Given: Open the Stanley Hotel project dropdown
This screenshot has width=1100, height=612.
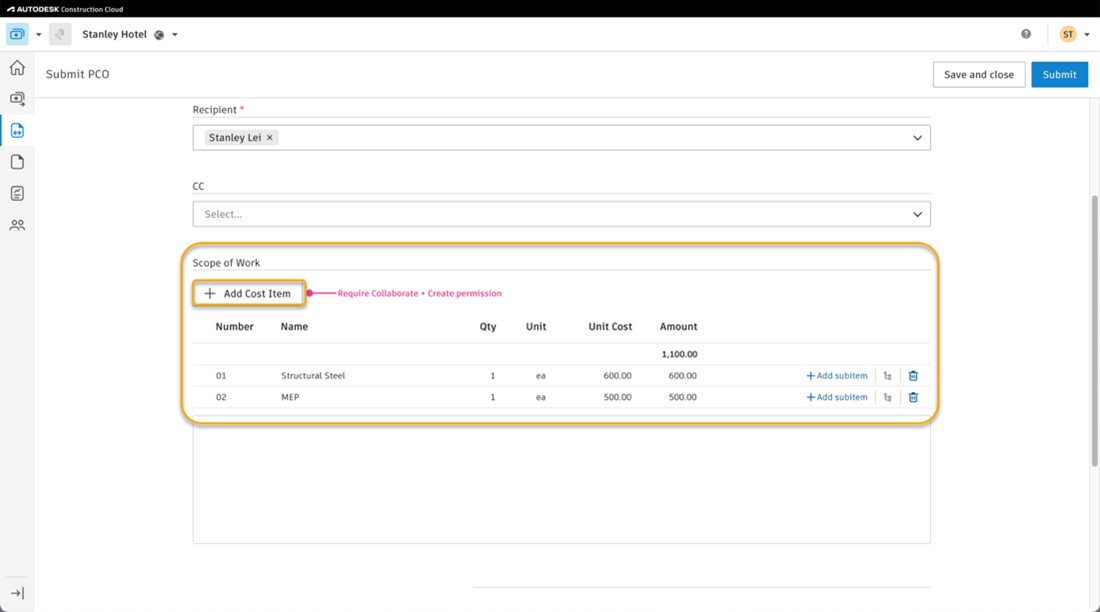Looking at the screenshot, I should click(x=175, y=34).
